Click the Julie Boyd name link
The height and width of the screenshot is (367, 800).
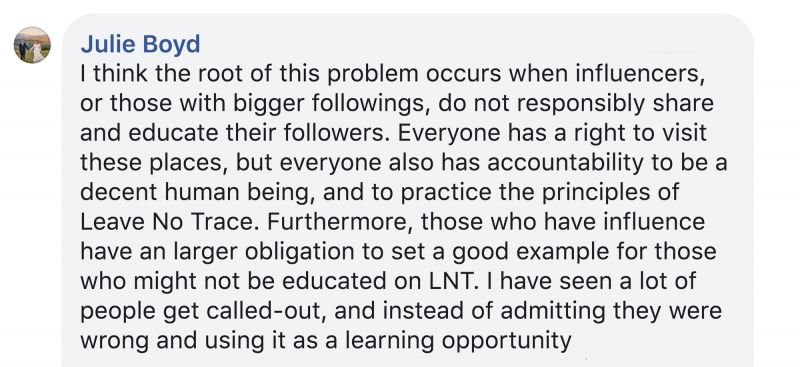pos(140,44)
